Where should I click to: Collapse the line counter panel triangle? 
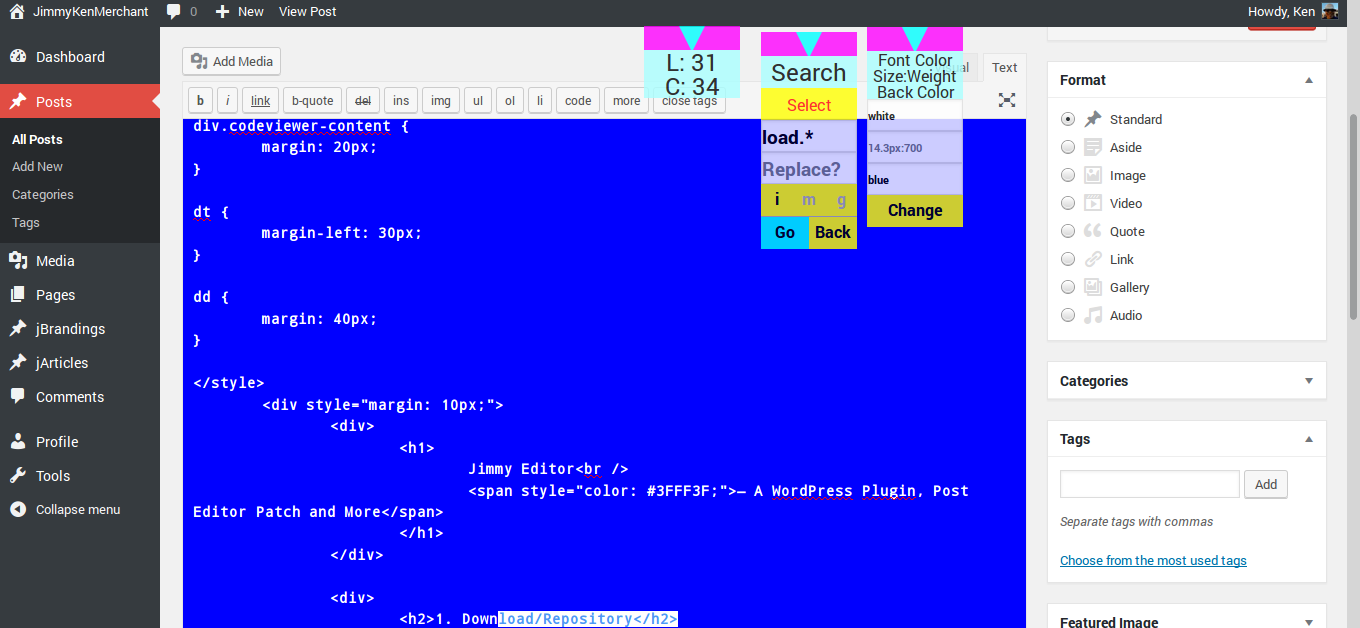click(692, 37)
